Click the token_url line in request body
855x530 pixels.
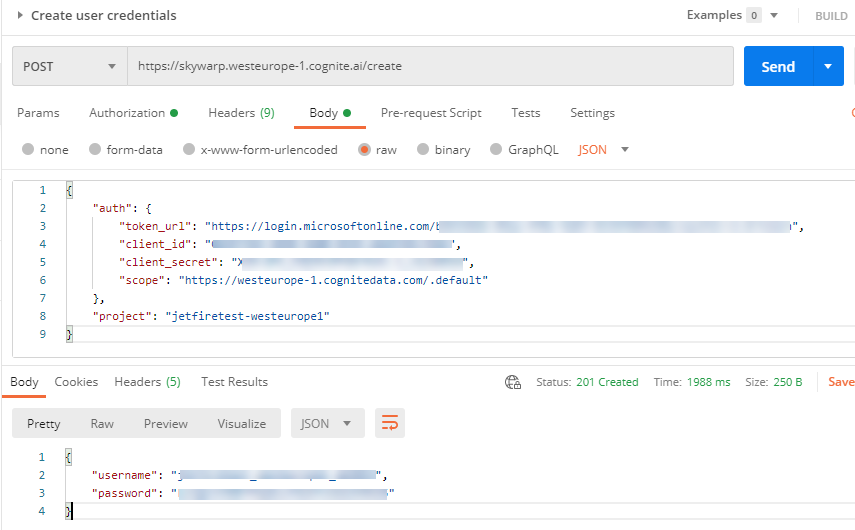[x=461, y=226]
